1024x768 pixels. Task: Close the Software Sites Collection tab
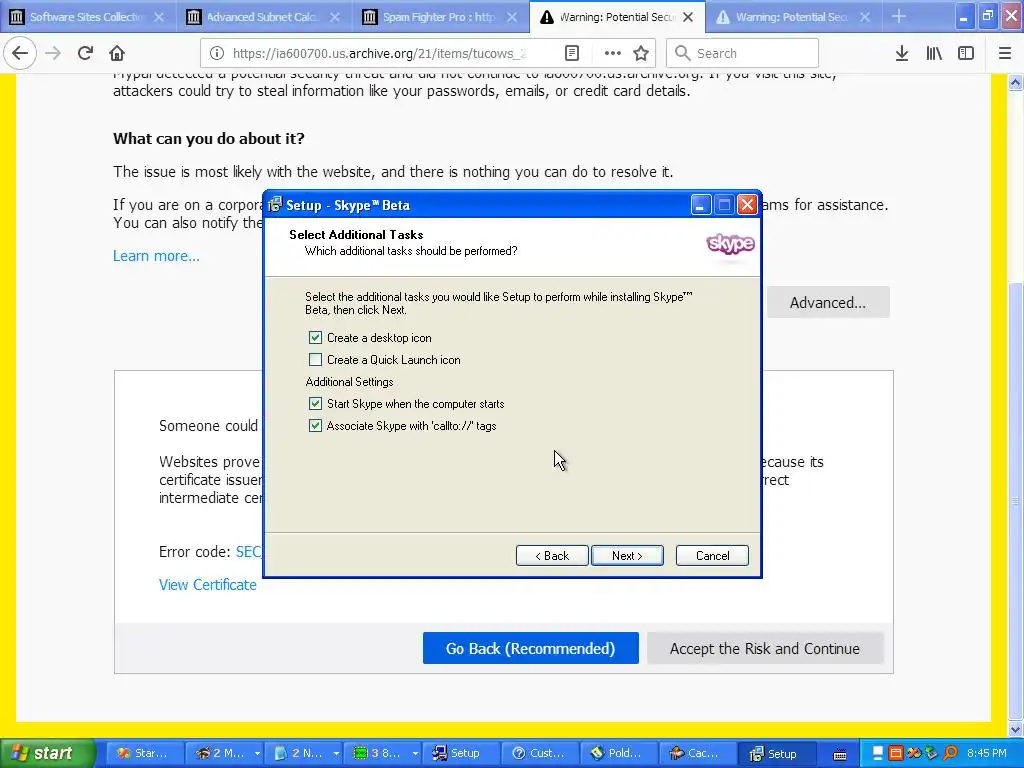point(159,17)
